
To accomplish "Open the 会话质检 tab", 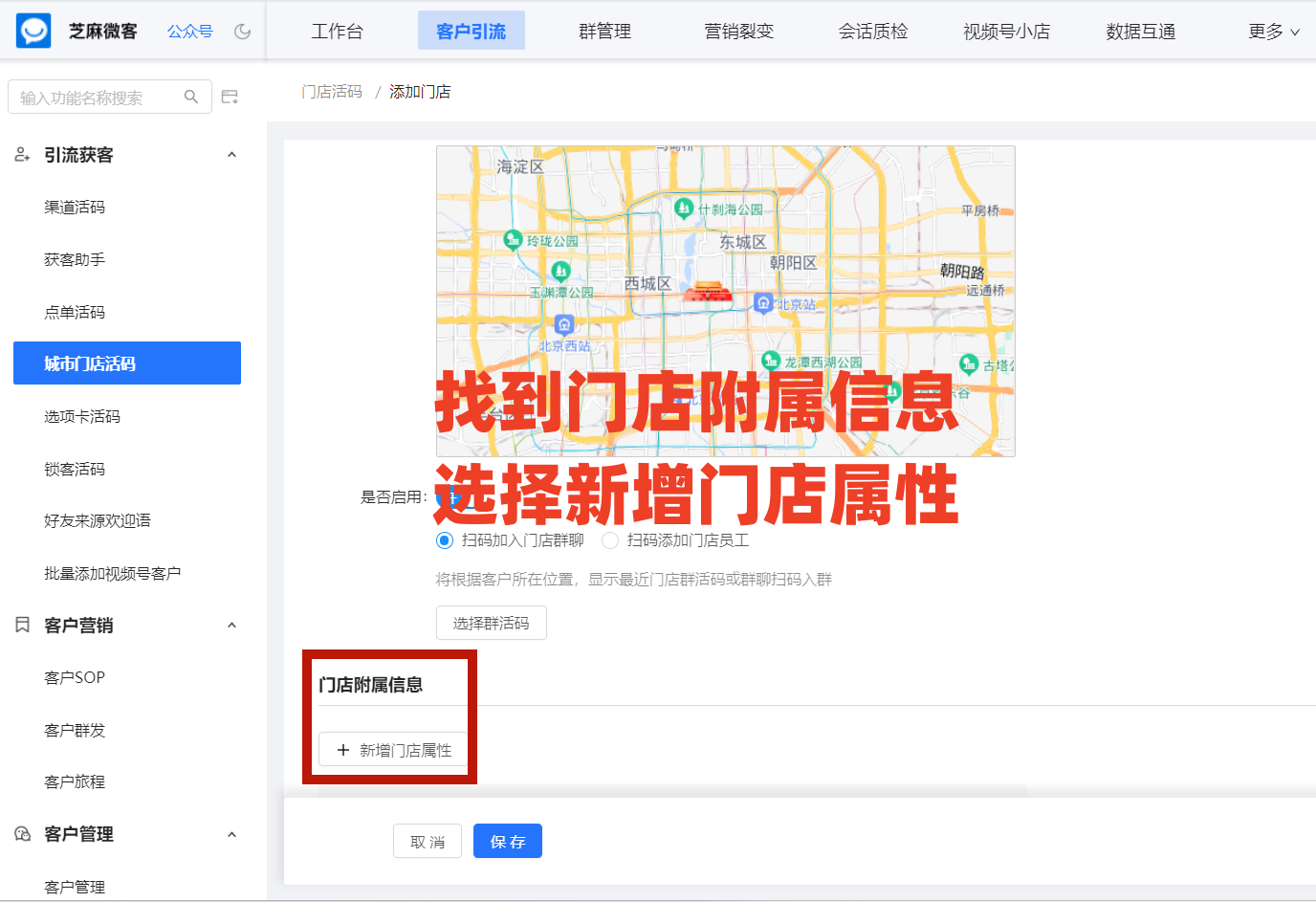I will pos(873,32).
